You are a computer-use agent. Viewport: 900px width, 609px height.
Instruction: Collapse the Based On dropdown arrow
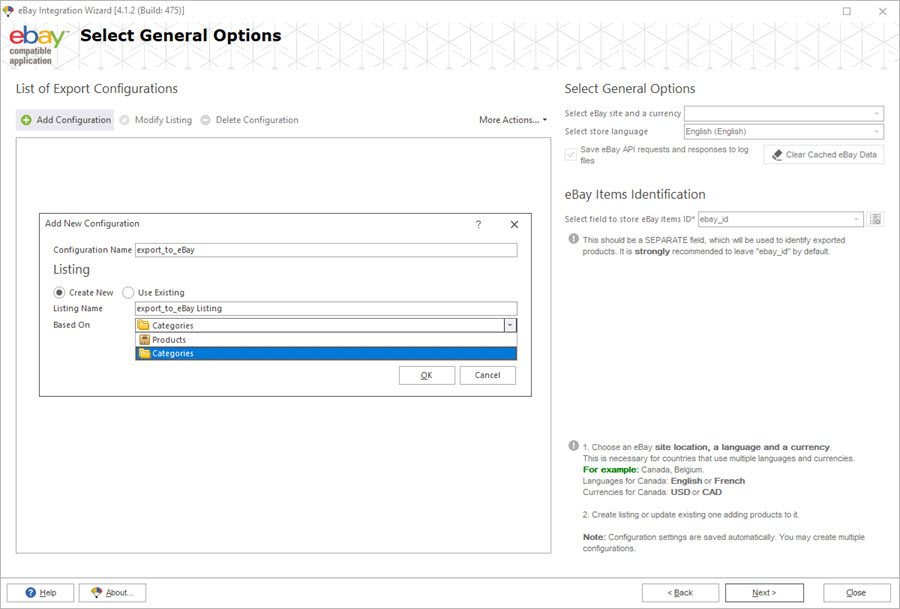point(510,325)
